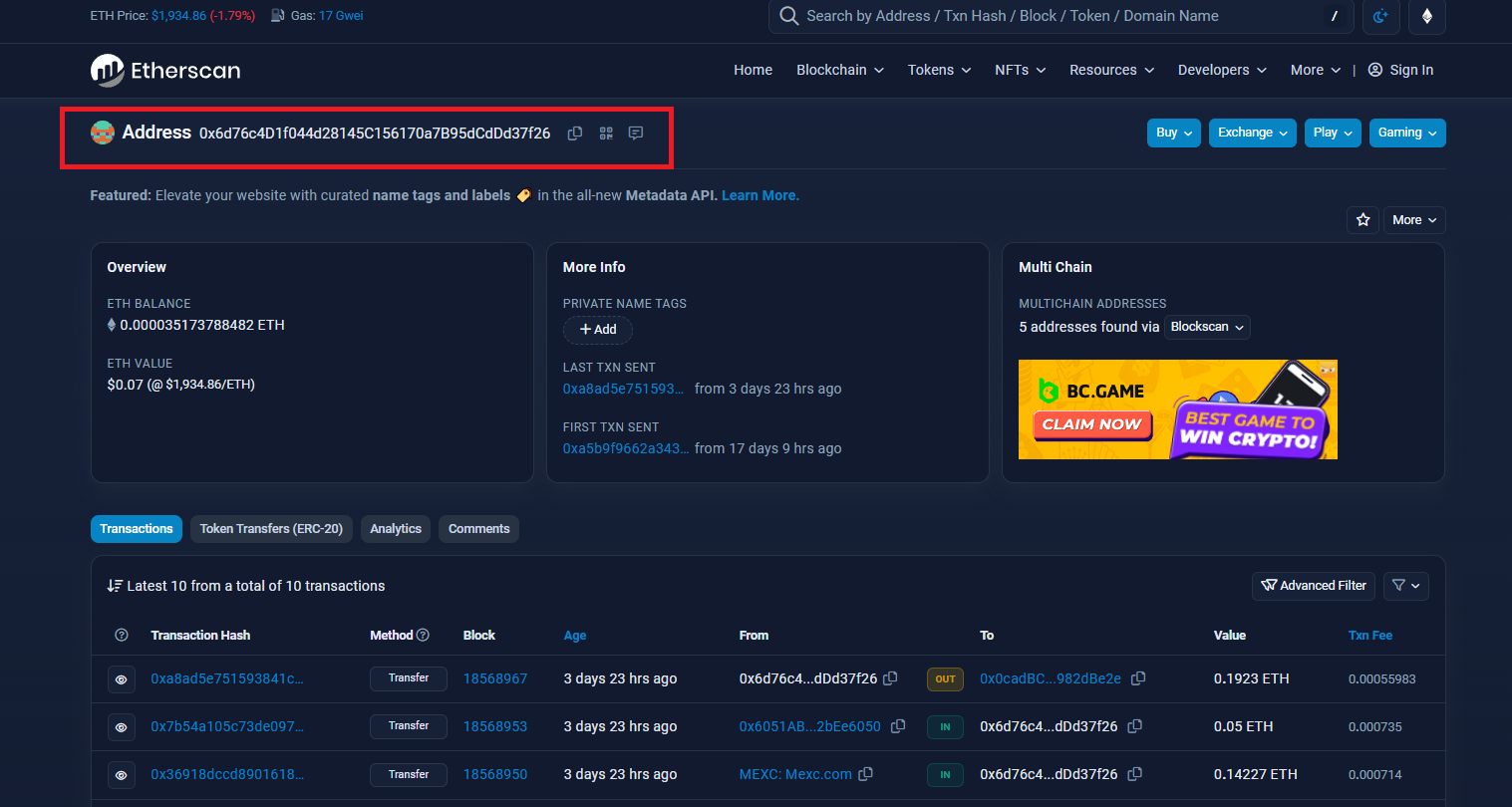Screen dimensions: 1512x807
Task: Expand the More navigation menu
Action: 1316,70
